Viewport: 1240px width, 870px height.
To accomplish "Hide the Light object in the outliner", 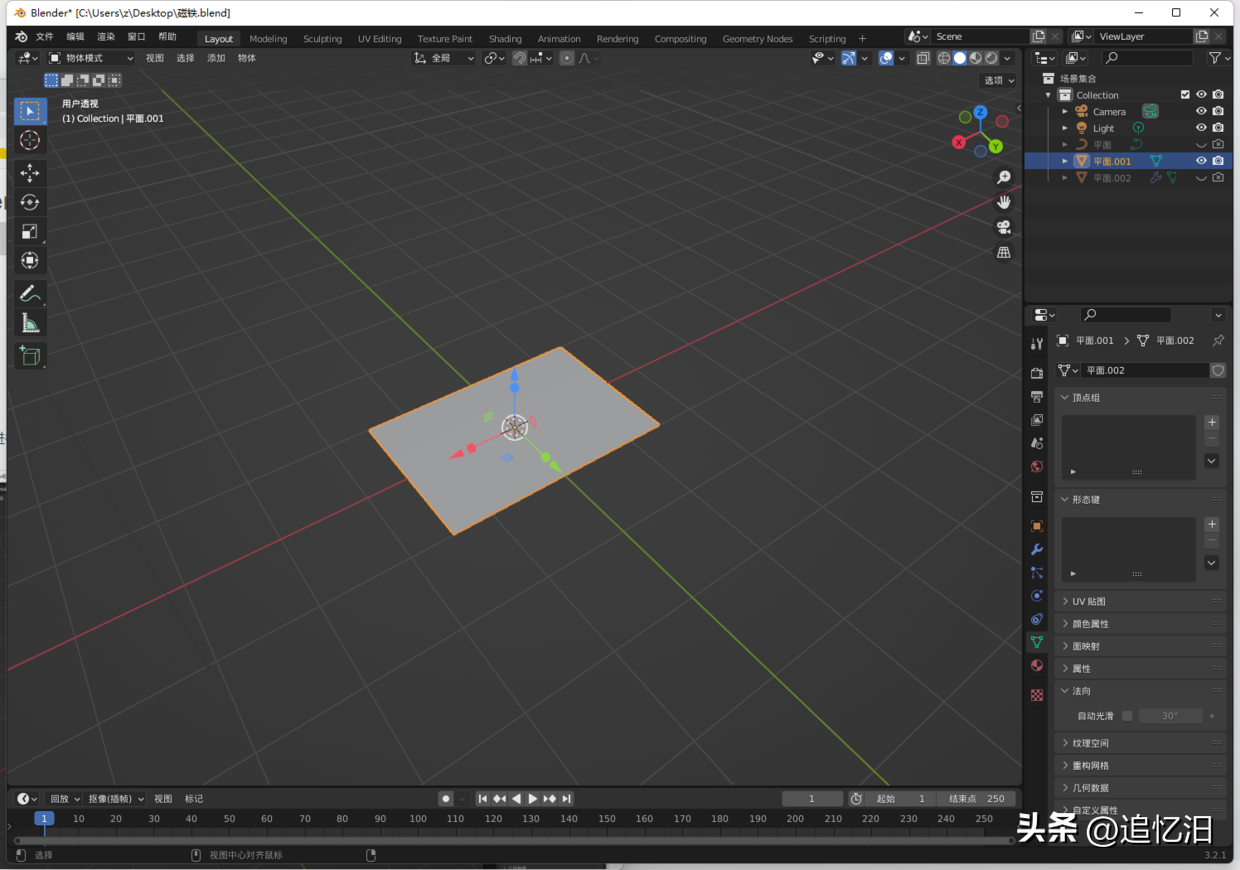I will [x=1202, y=127].
